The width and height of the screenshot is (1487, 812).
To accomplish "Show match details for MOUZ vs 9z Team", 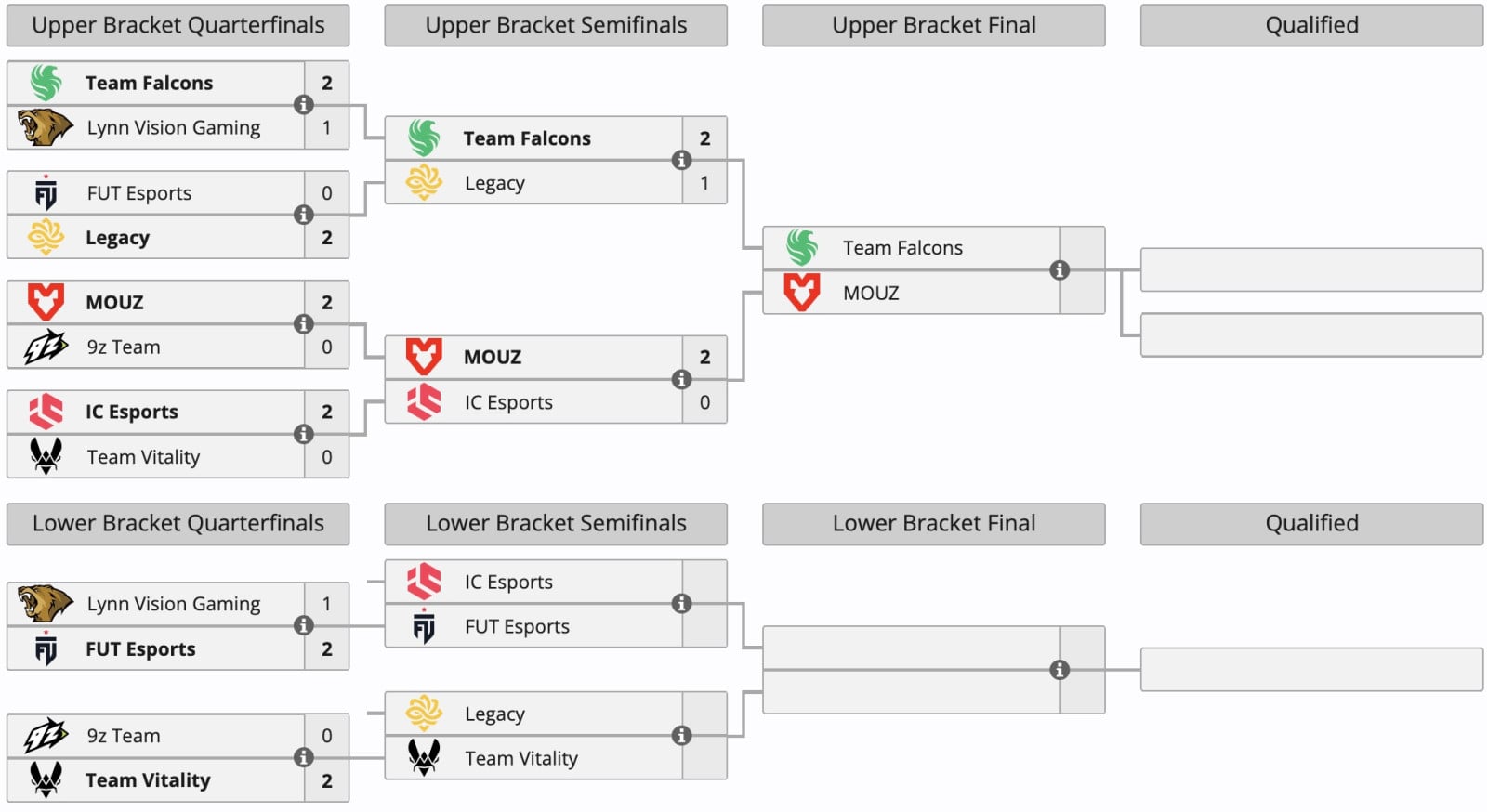I will 303,324.
